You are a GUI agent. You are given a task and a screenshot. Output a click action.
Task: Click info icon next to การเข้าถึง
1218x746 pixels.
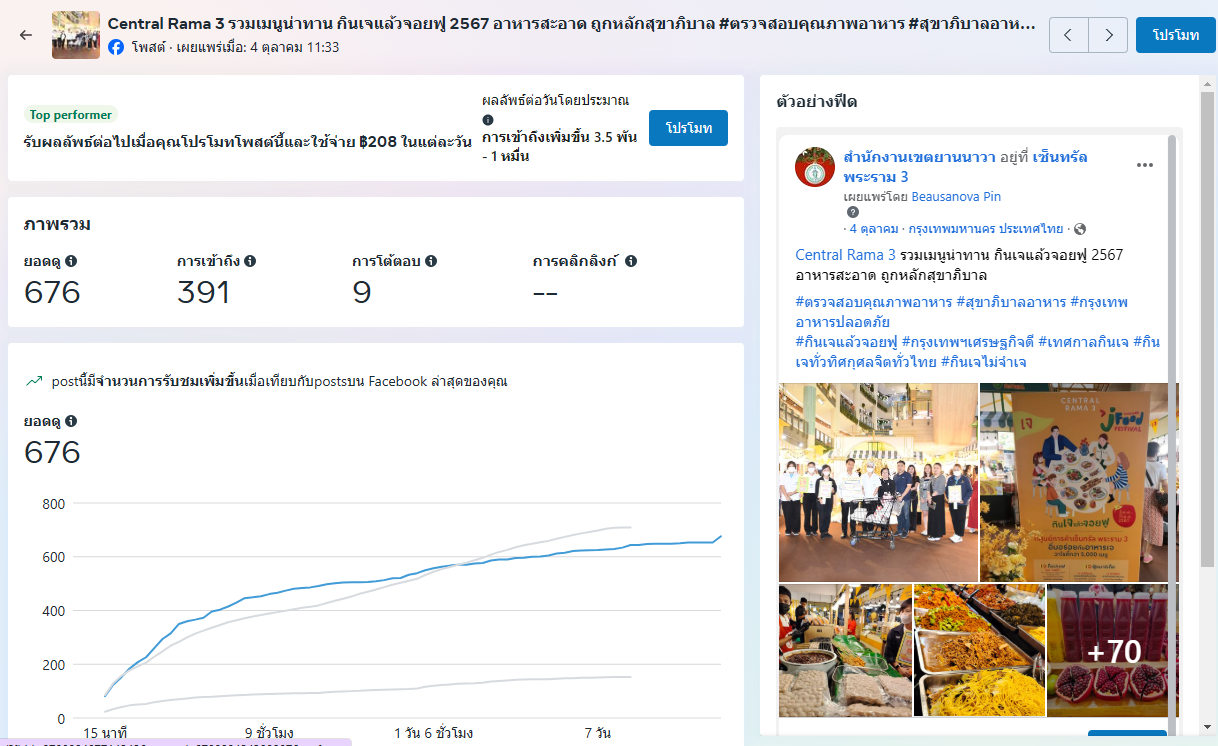click(x=250, y=261)
